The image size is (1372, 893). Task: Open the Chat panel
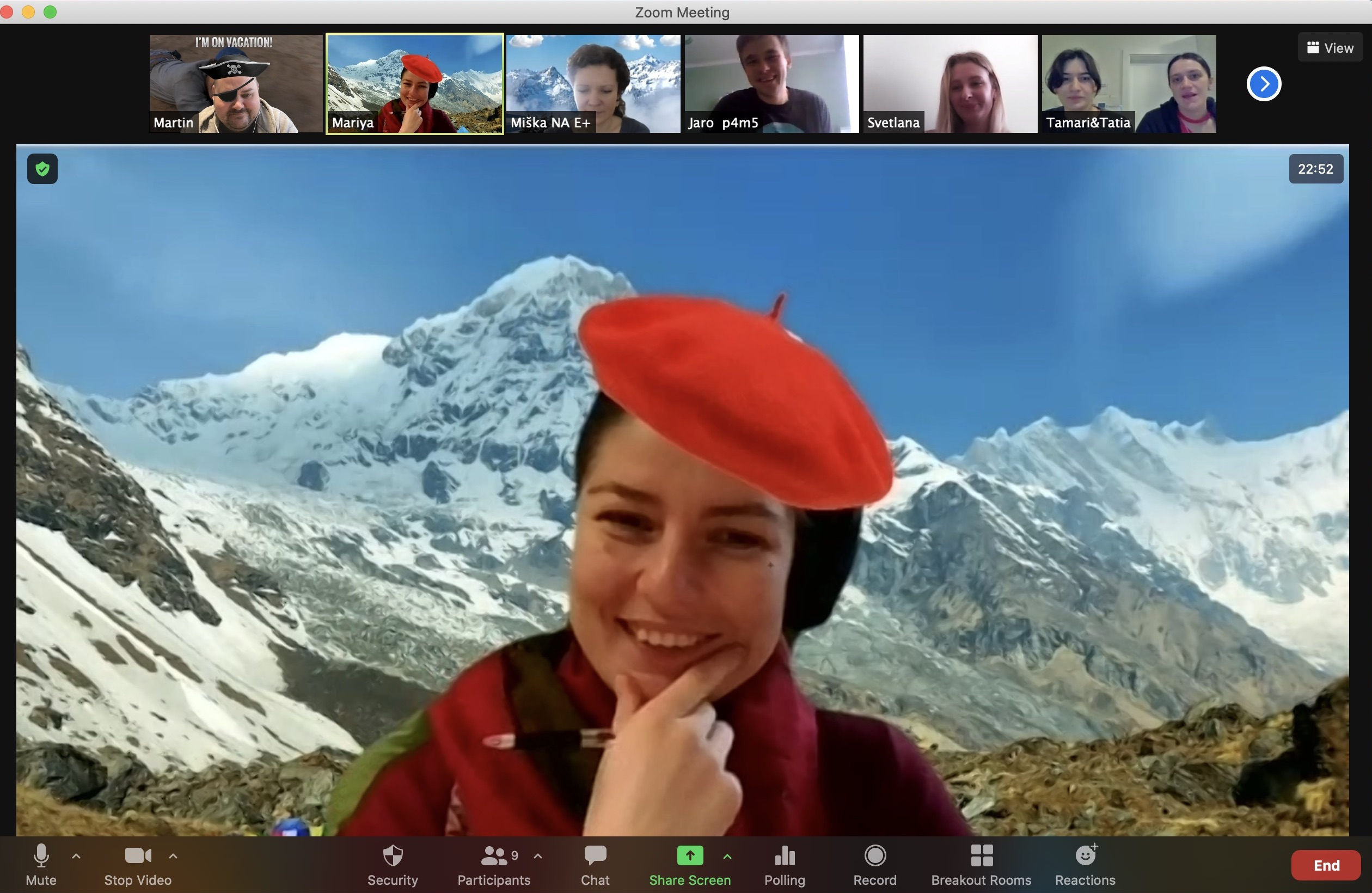coord(595,864)
